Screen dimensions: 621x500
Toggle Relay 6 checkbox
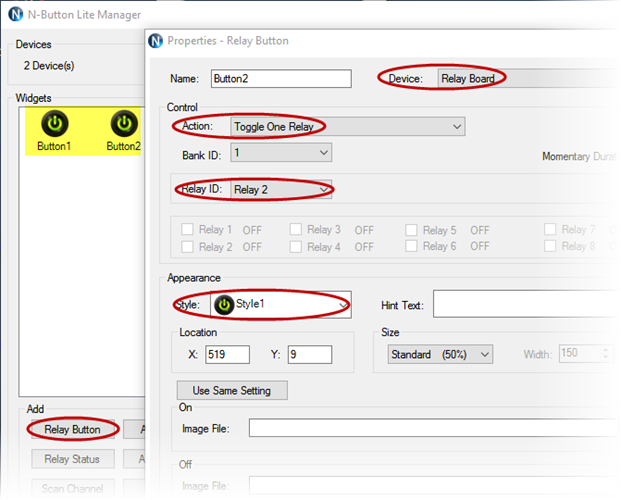coord(411,246)
